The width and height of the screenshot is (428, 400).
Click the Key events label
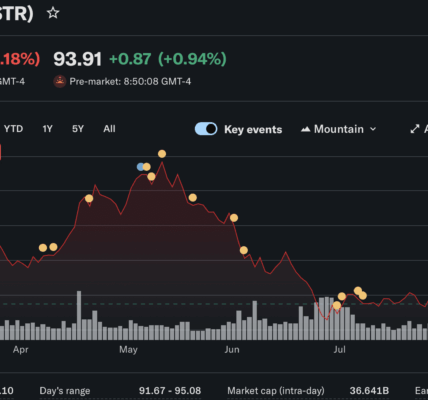[253, 129]
